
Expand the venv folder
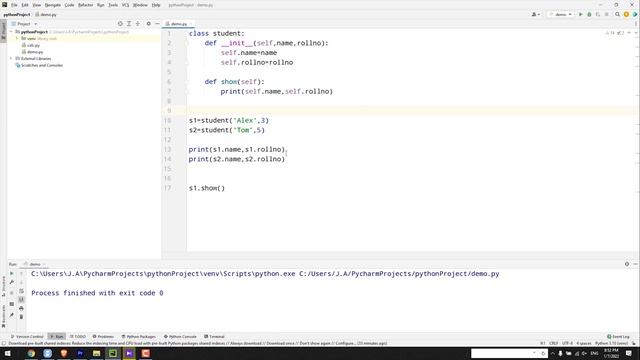pyautogui.click(x=17, y=38)
